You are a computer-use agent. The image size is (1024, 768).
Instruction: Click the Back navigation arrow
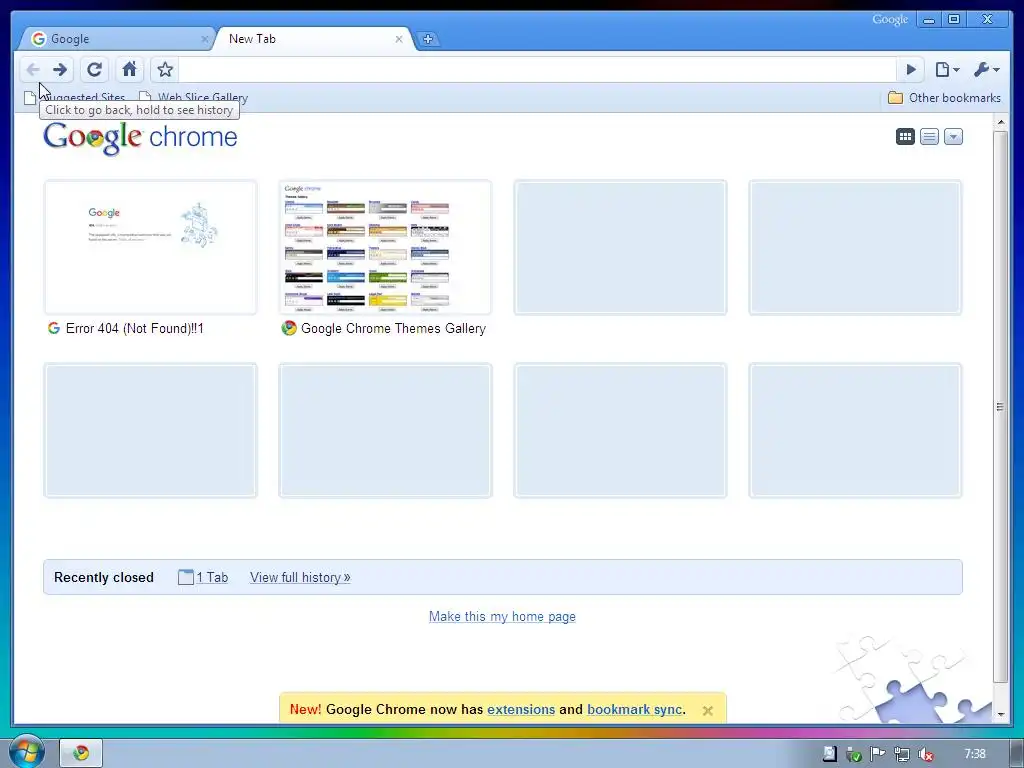tap(33, 69)
